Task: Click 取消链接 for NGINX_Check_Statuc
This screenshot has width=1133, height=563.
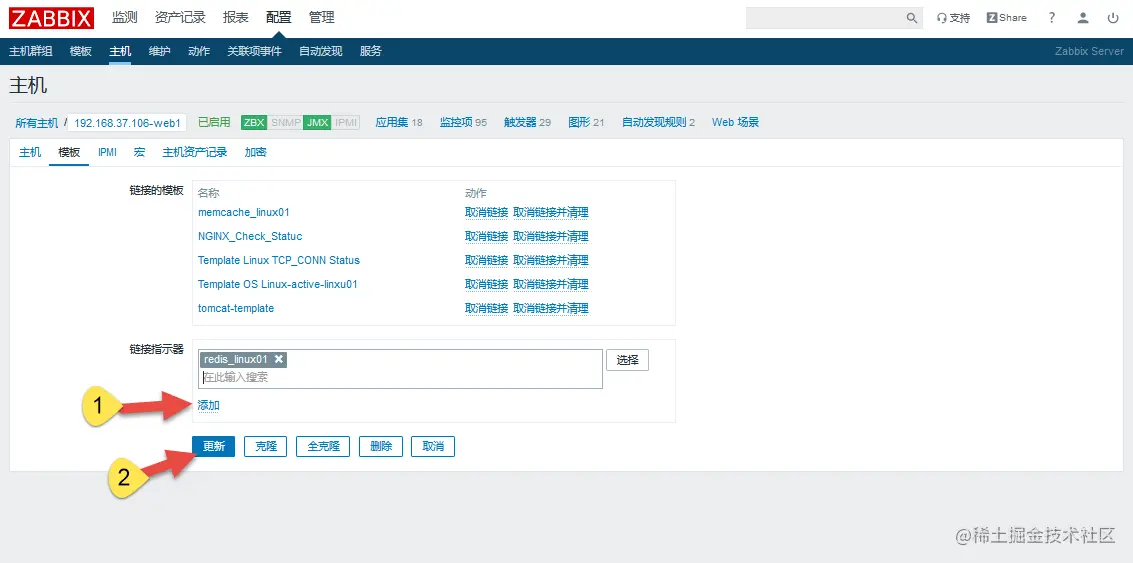Action: (486, 236)
